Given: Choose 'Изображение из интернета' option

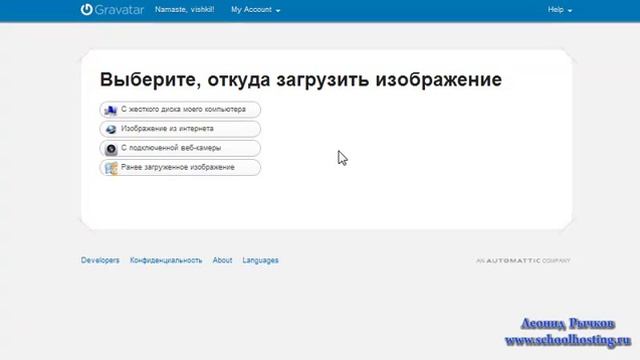Looking at the screenshot, I should click(x=180, y=129).
